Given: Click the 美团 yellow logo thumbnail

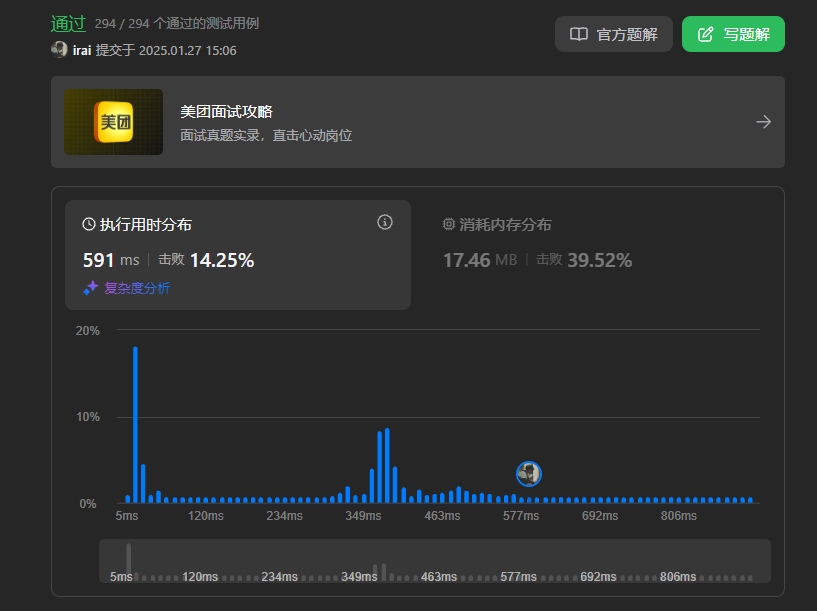Looking at the screenshot, I should pos(113,122).
